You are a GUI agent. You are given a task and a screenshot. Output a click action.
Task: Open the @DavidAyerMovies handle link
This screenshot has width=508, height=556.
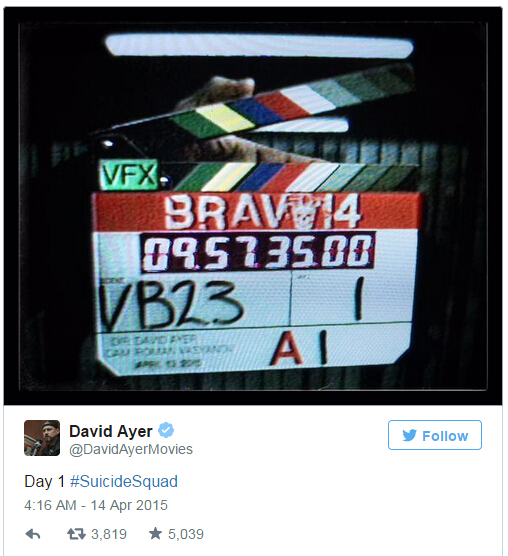(x=131, y=449)
